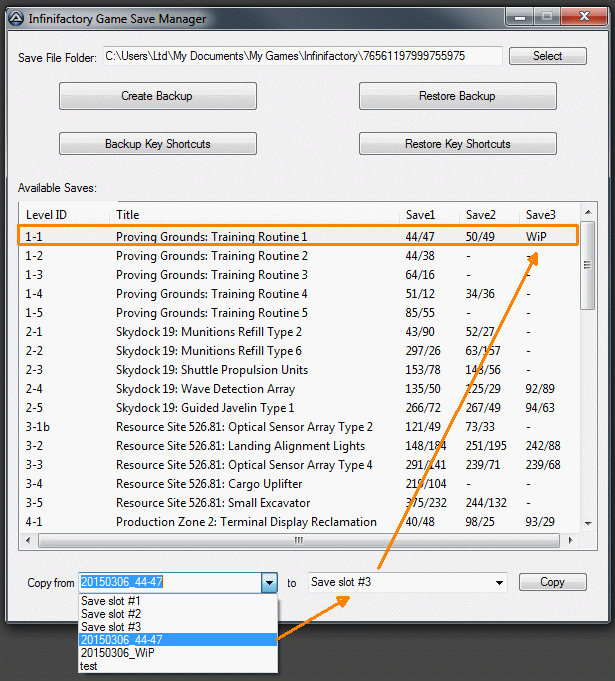Choose Save slot #2 in dropdown list
615x681 pixels.
click(x=178, y=614)
